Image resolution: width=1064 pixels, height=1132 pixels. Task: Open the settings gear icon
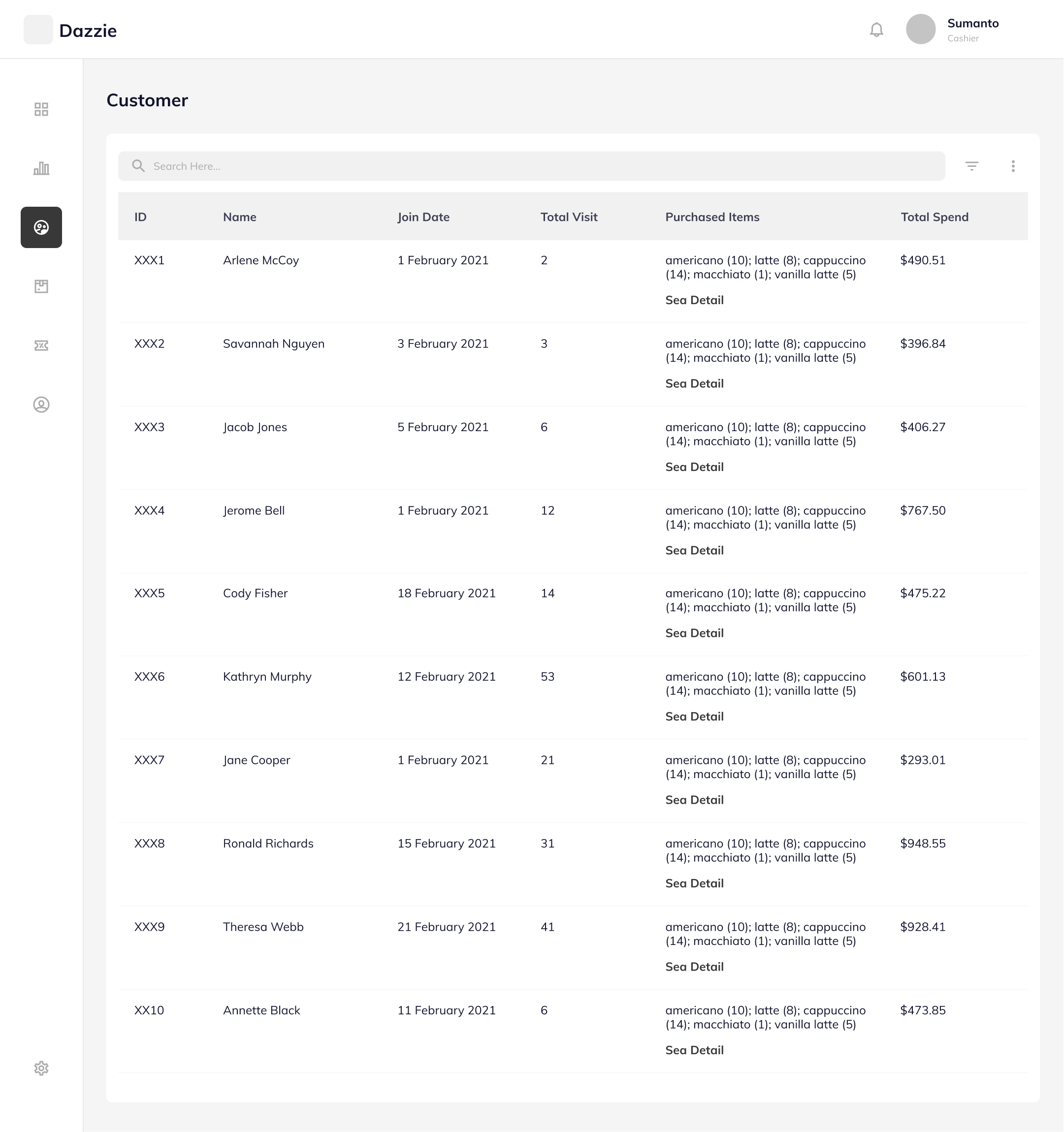[x=41, y=1068]
